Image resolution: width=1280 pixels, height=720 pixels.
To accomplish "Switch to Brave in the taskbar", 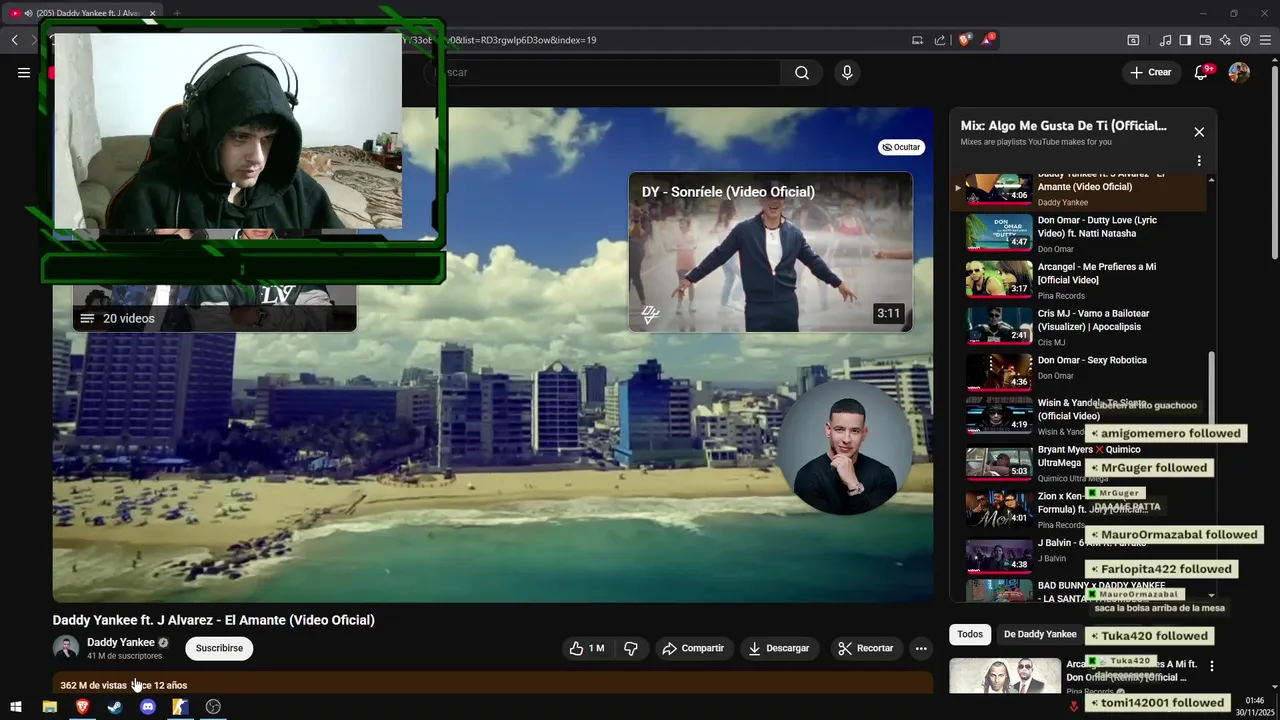I will coord(82,707).
